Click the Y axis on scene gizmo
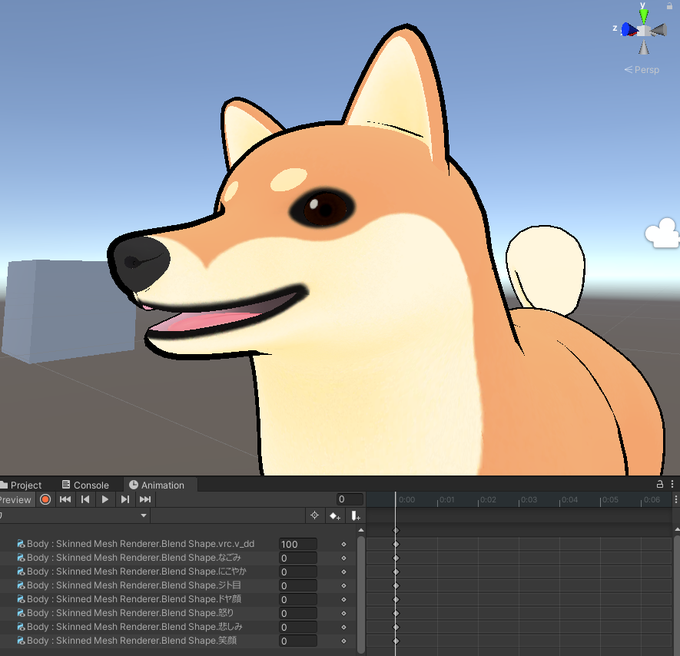 [x=644, y=15]
